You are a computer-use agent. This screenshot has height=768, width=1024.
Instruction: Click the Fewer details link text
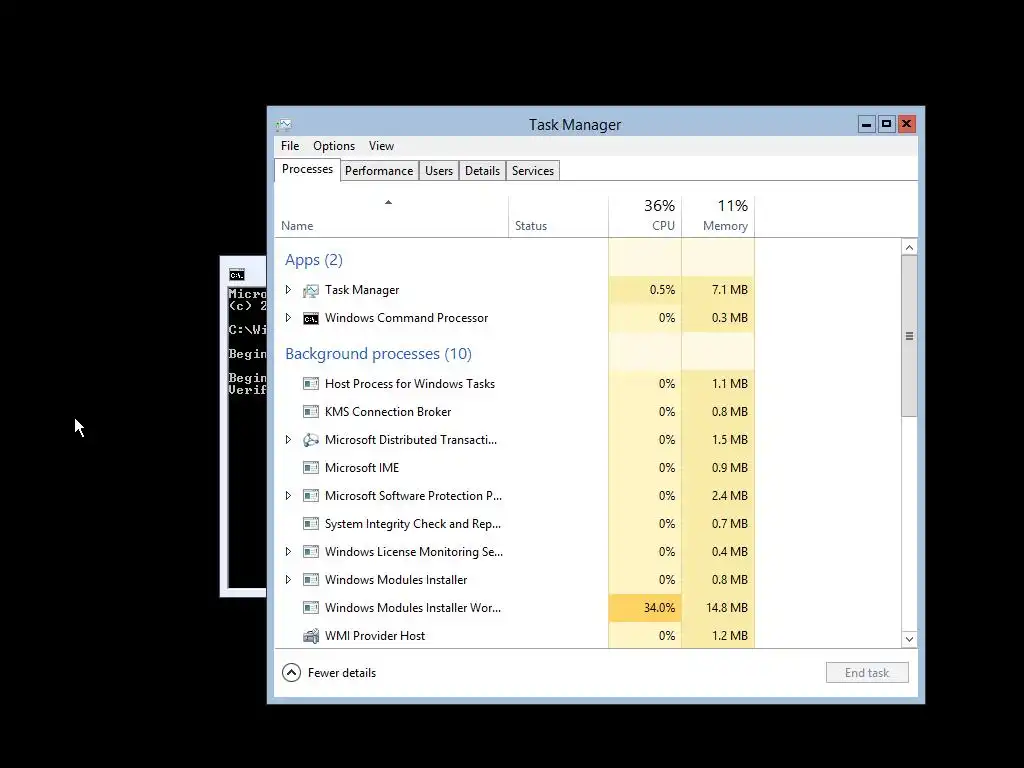click(x=342, y=673)
